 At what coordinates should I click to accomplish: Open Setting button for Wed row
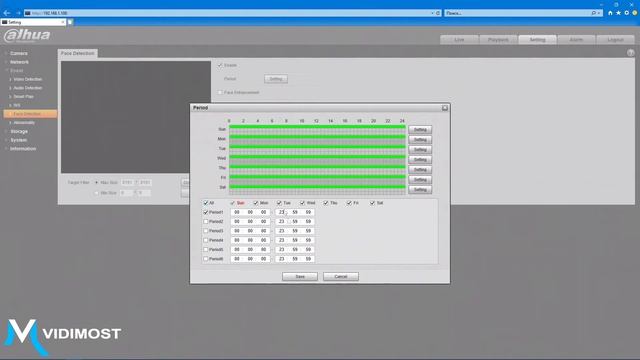(420, 160)
